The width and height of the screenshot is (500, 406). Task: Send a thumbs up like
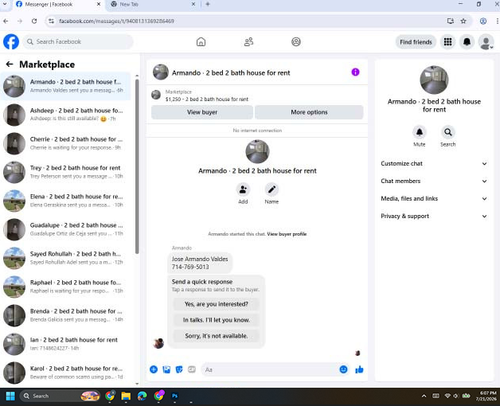pos(359,369)
